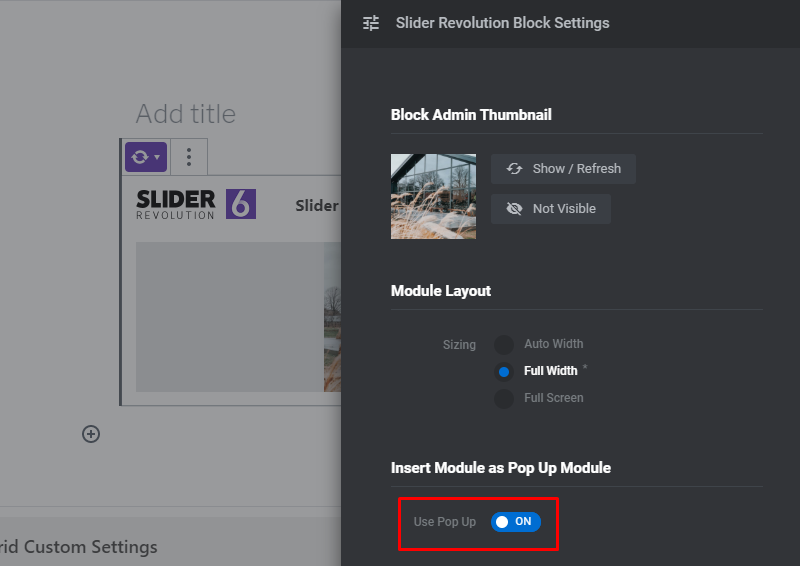Click the Show / Refresh button
This screenshot has width=800, height=566.
[563, 169]
